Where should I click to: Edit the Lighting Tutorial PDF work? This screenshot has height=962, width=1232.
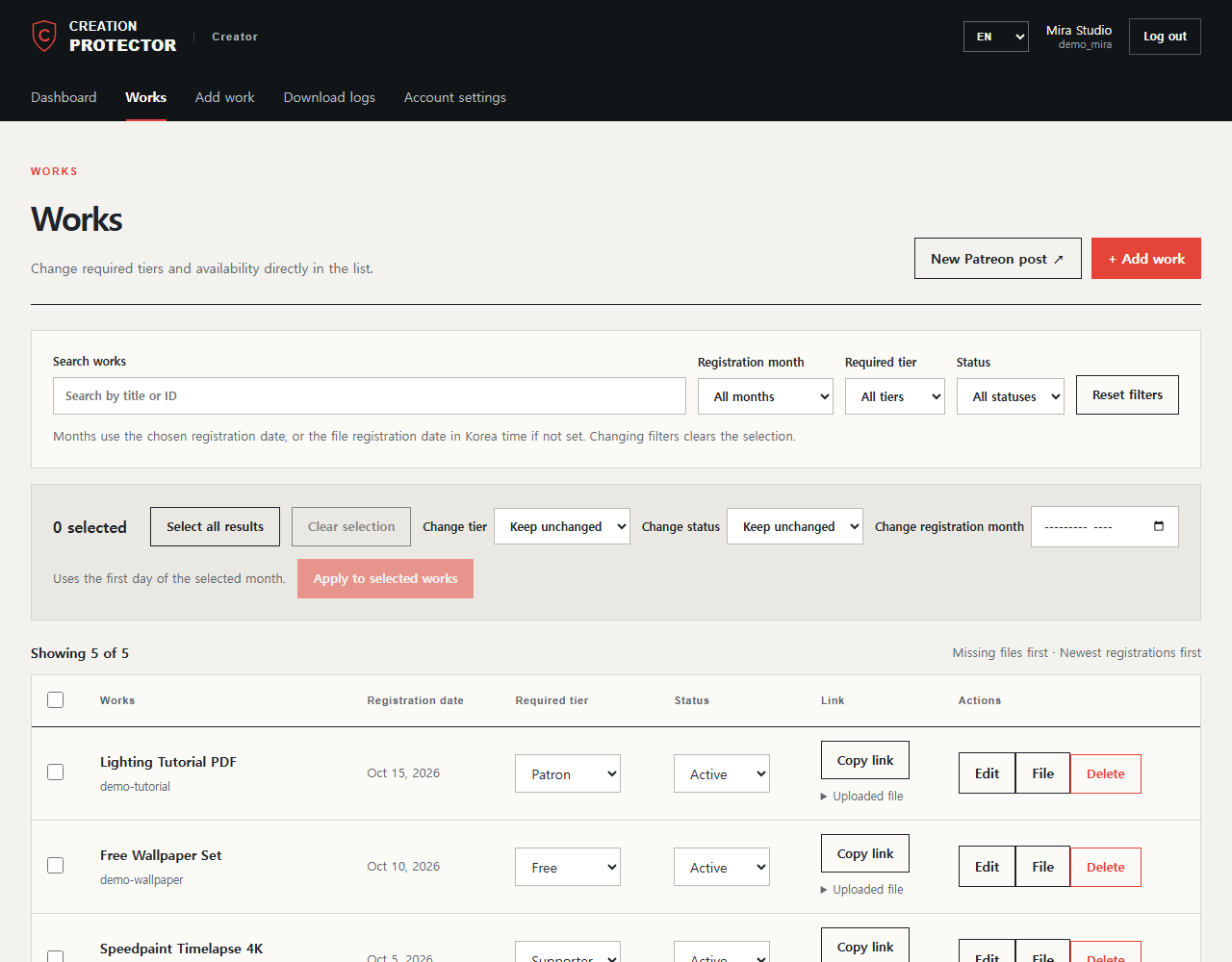987,773
